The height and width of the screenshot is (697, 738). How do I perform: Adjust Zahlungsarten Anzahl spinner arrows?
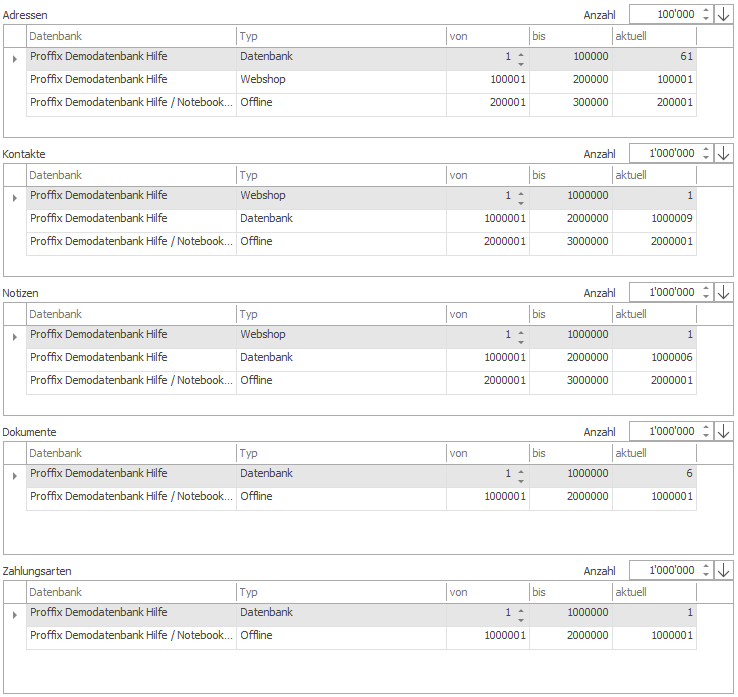point(706,570)
